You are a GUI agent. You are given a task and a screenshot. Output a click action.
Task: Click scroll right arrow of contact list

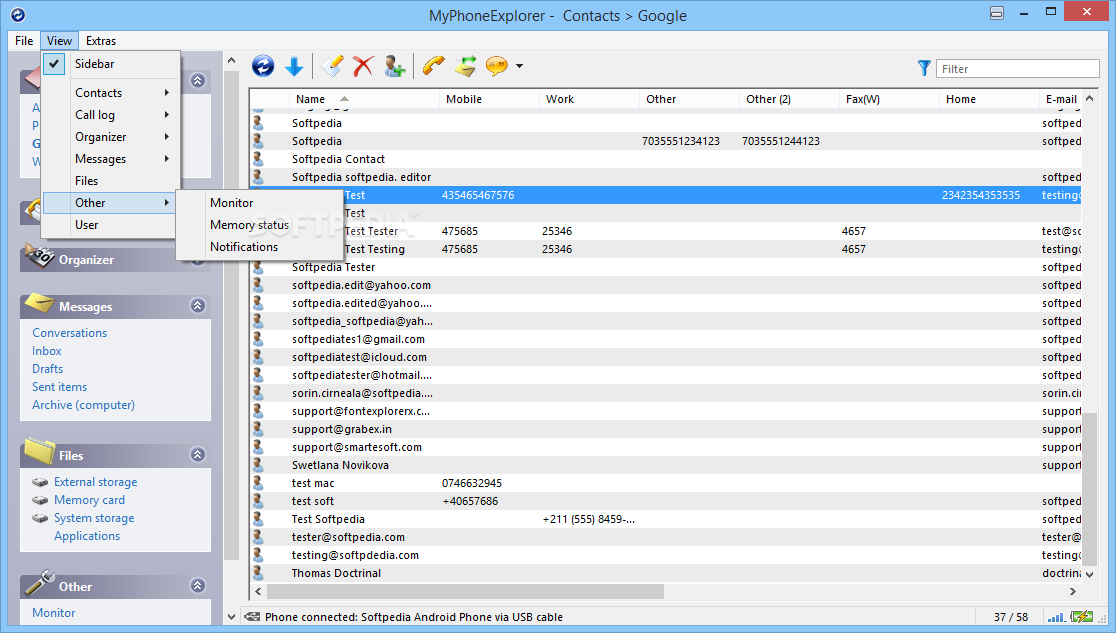click(x=1073, y=592)
